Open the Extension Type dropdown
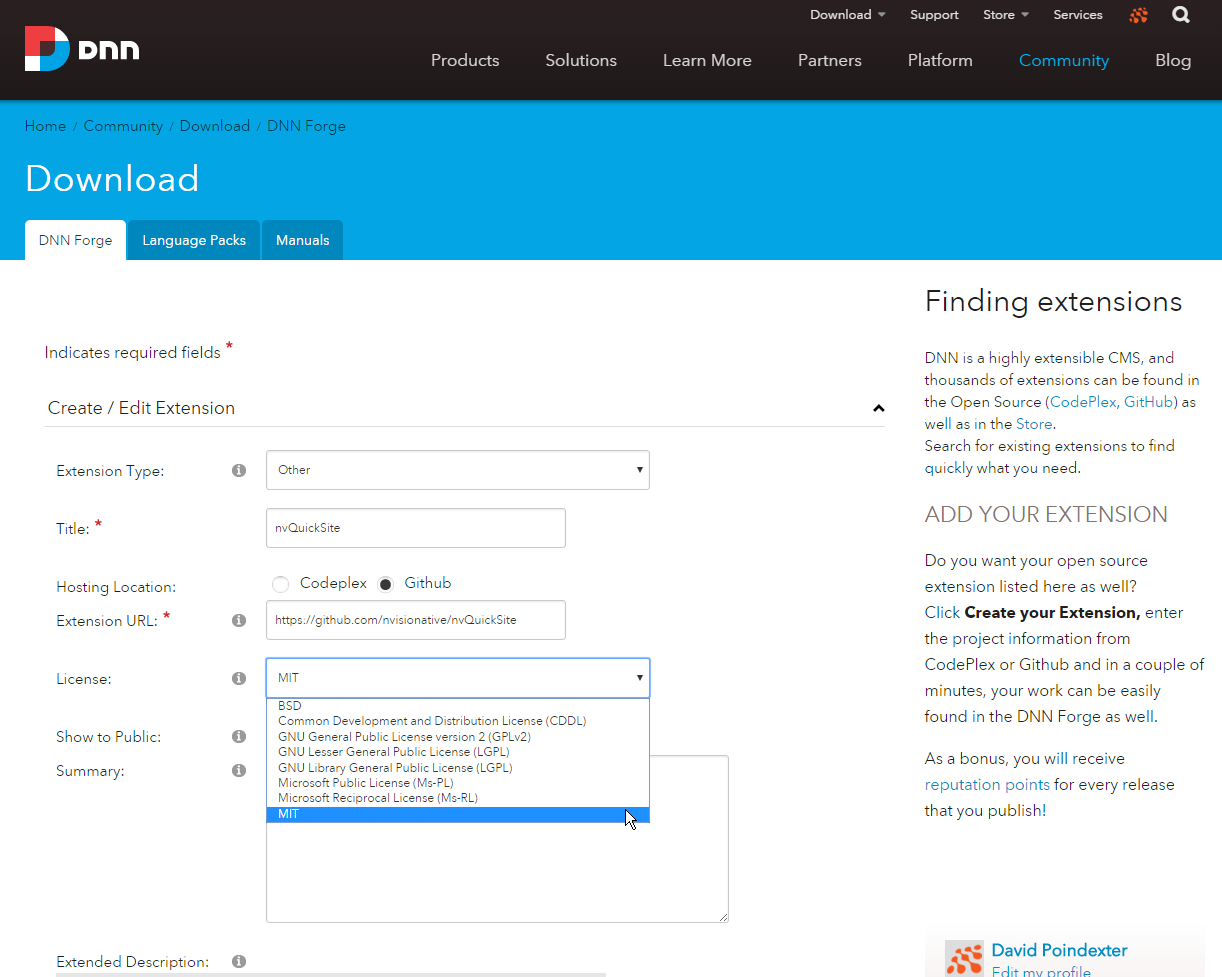Viewport: 1222px width, 977px height. (458, 470)
